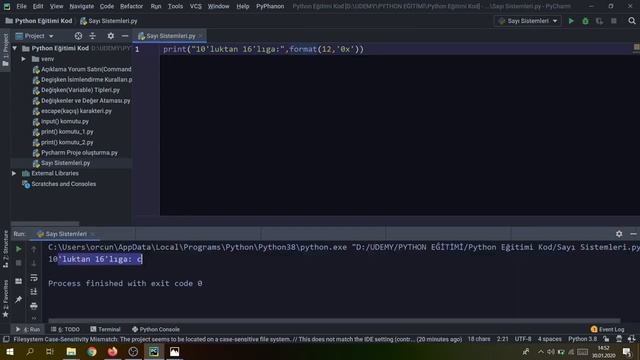Close the Sayı Sistemleri run tab
Viewport: 640px width, 360px height.
[x=93, y=234]
